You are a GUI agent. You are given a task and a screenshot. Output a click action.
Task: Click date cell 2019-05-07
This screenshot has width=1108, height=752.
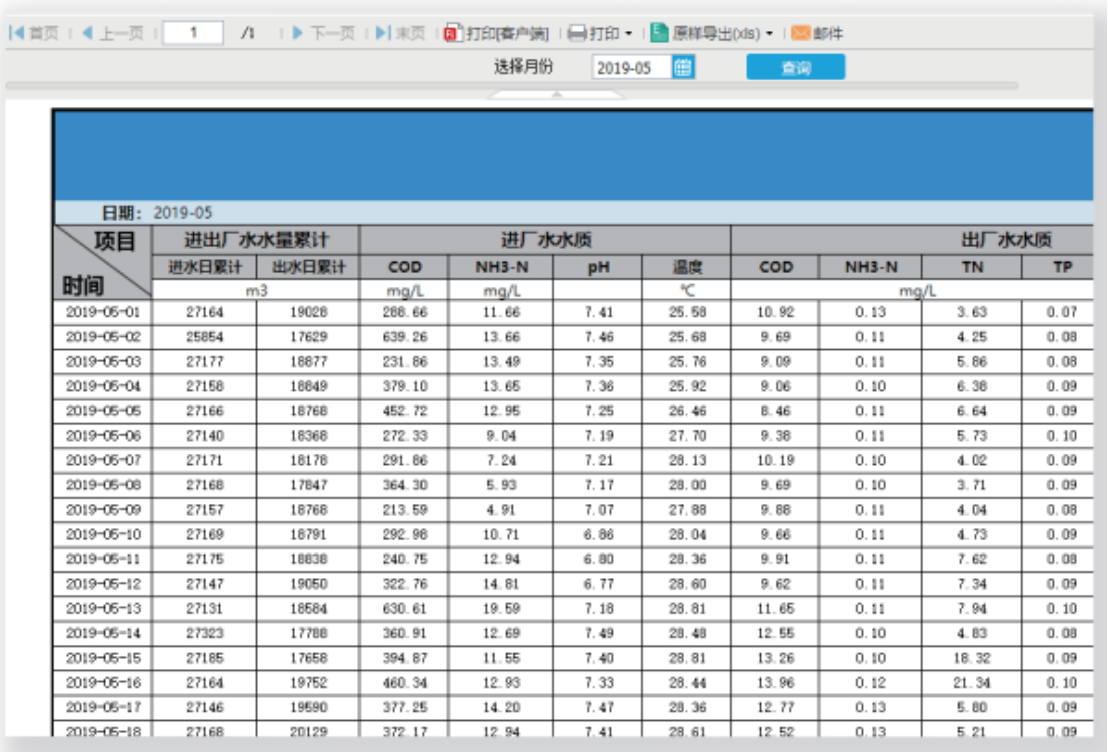tap(103, 460)
